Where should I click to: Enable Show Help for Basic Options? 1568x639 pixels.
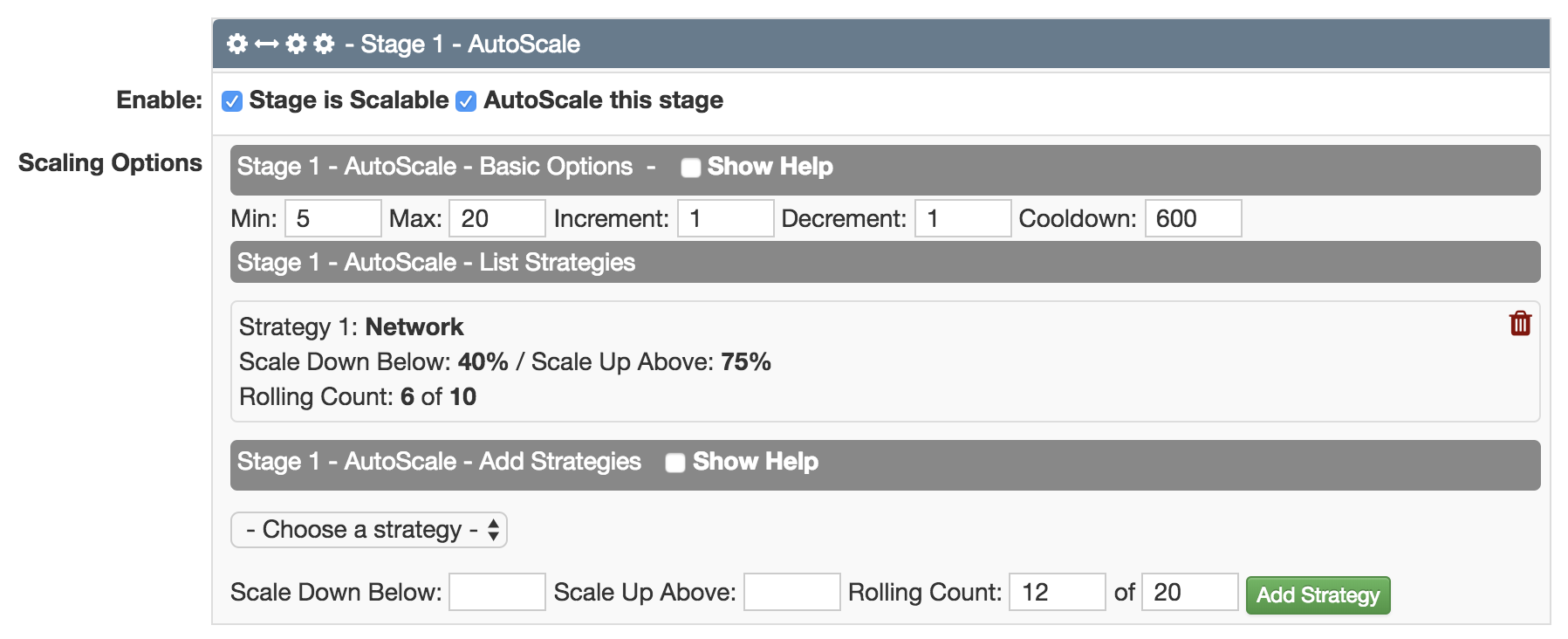coord(691,168)
